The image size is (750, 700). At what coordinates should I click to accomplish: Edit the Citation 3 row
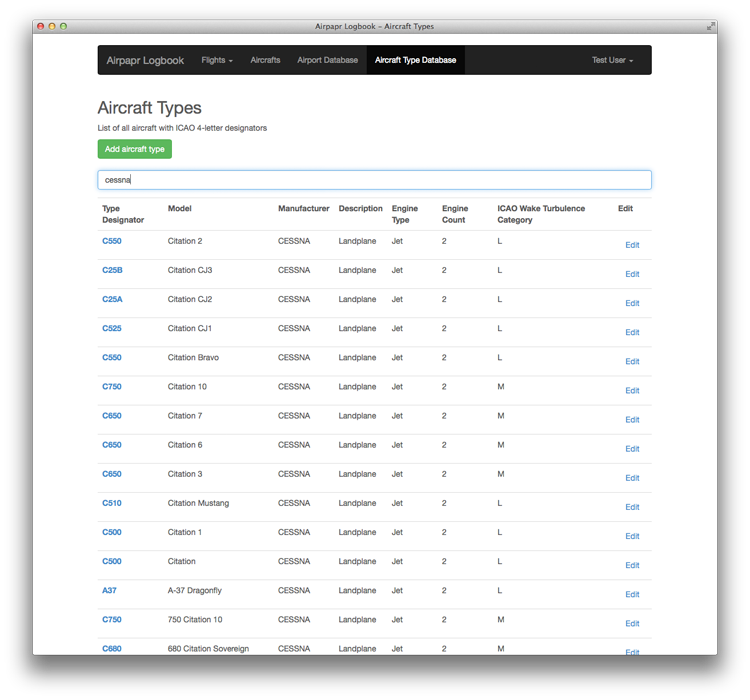(x=632, y=478)
